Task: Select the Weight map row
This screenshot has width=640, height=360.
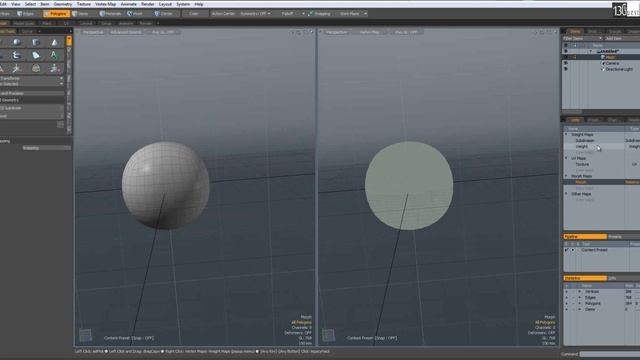Action: 602,146
